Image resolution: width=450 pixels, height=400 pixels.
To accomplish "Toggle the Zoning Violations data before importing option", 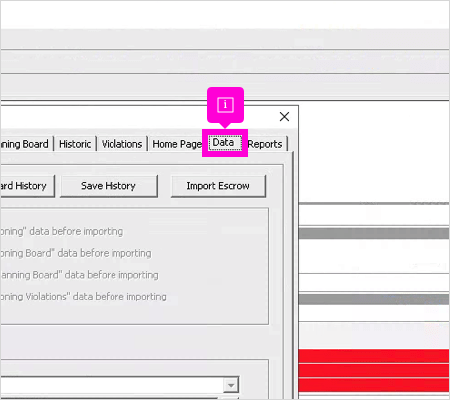I will pyautogui.click(x=83, y=297).
